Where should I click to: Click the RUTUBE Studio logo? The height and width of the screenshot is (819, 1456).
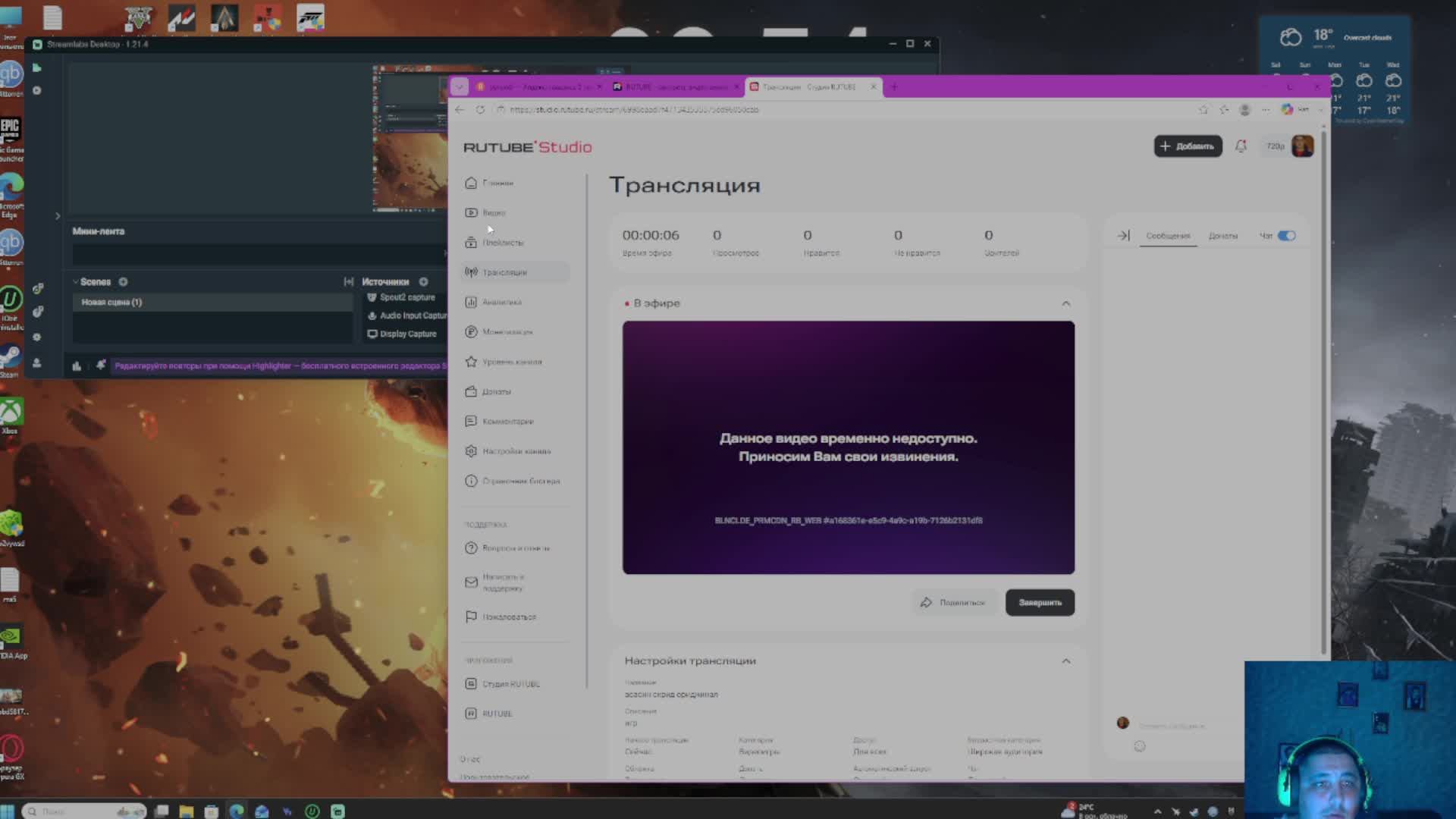[528, 147]
